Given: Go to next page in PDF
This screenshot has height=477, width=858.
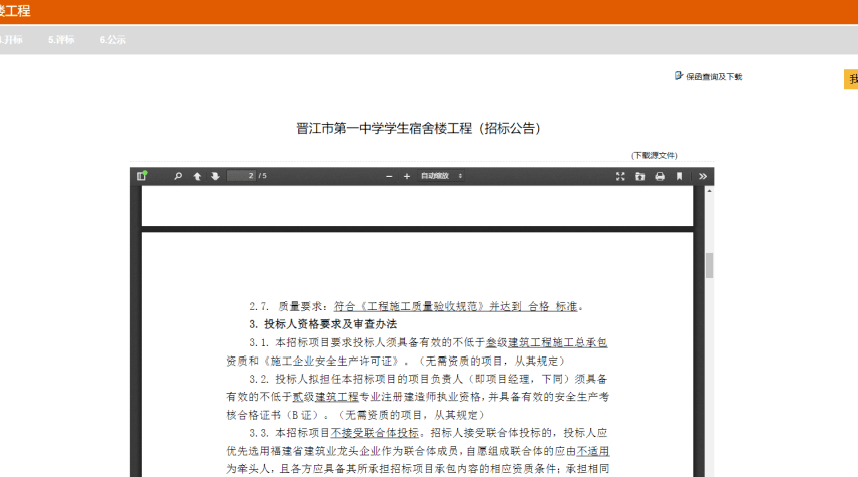Looking at the screenshot, I should pyautogui.click(x=215, y=176).
